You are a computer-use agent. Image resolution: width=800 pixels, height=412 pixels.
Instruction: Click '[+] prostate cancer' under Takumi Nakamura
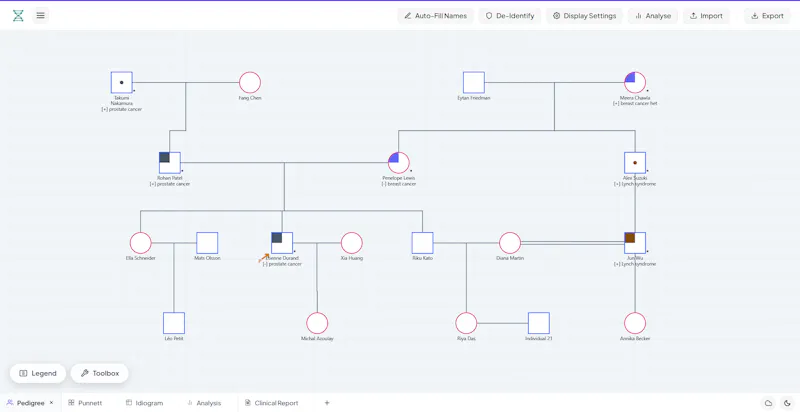click(x=121, y=109)
